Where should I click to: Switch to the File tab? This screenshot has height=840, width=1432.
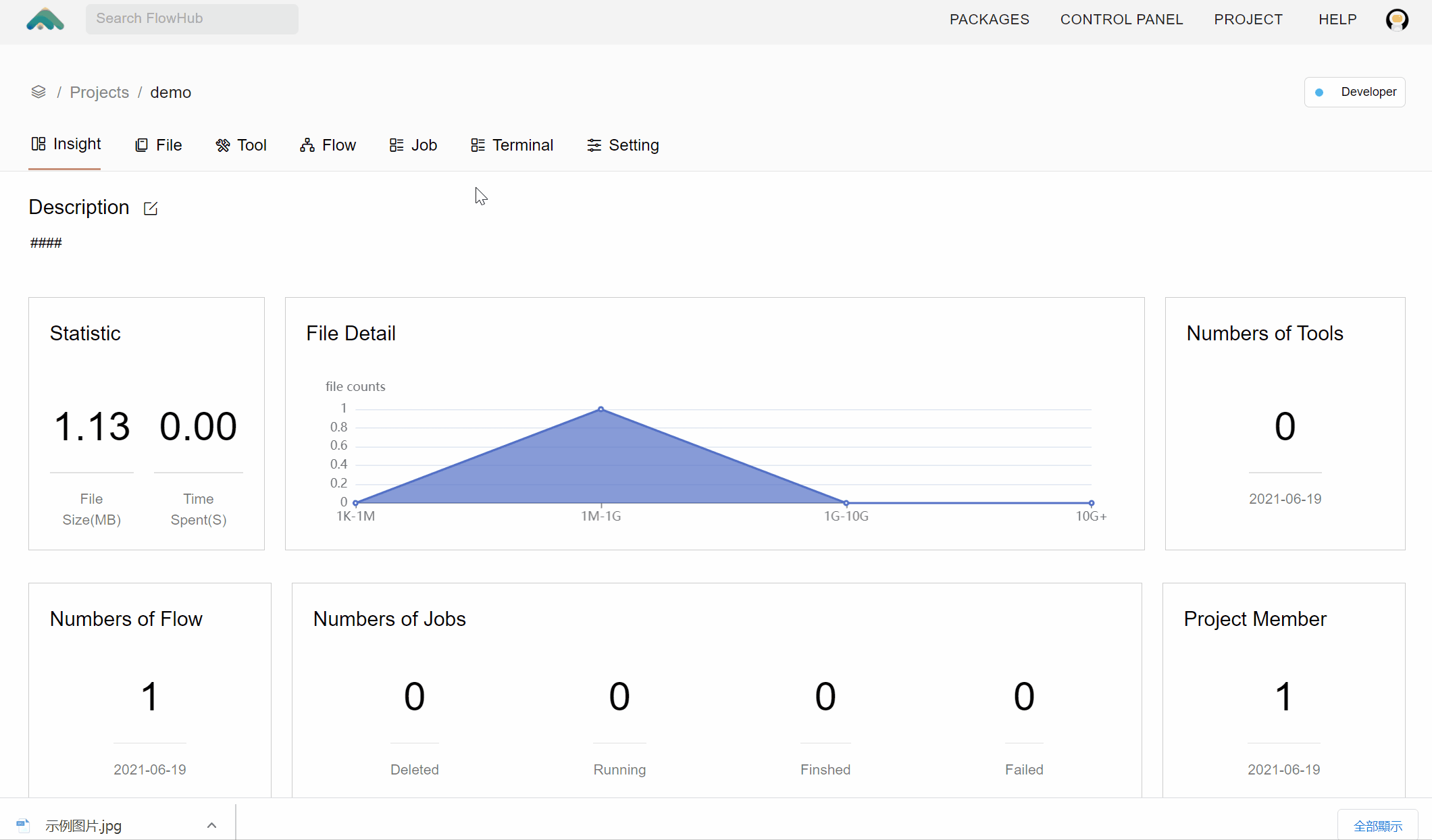[159, 145]
